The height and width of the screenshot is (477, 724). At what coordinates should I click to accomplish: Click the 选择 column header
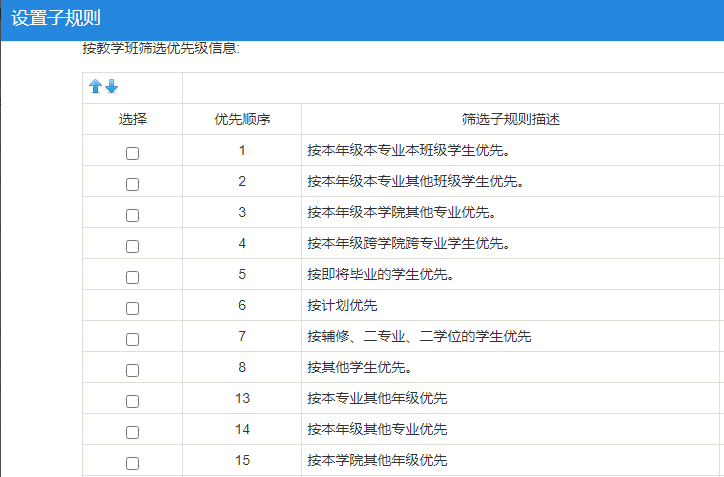132,119
